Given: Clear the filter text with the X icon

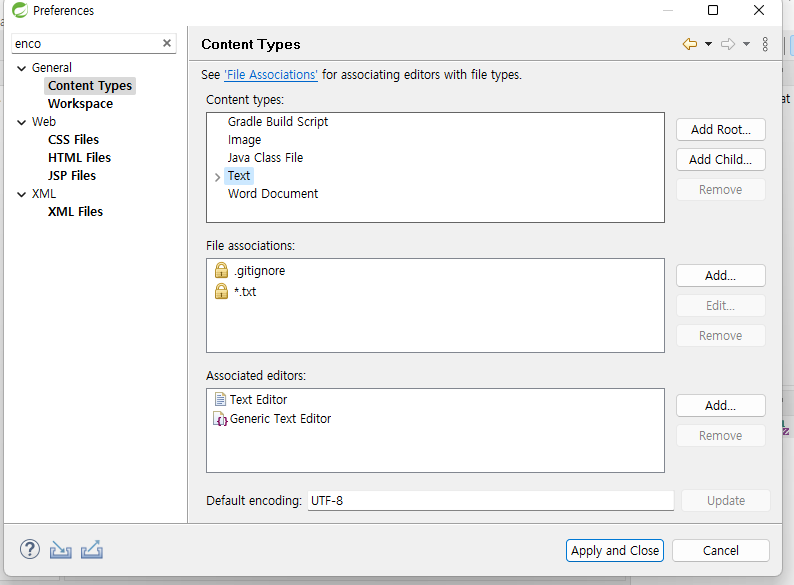Looking at the screenshot, I should coord(167,43).
